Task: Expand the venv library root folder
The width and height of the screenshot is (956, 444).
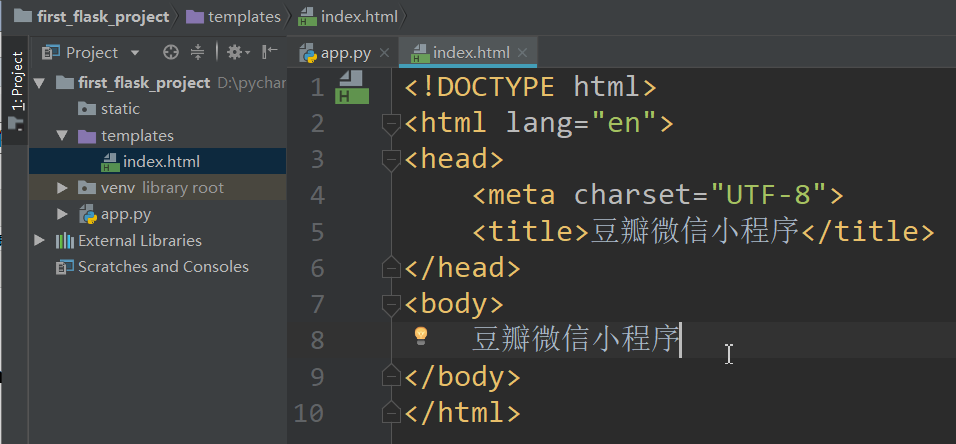Action: tap(62, 188)
